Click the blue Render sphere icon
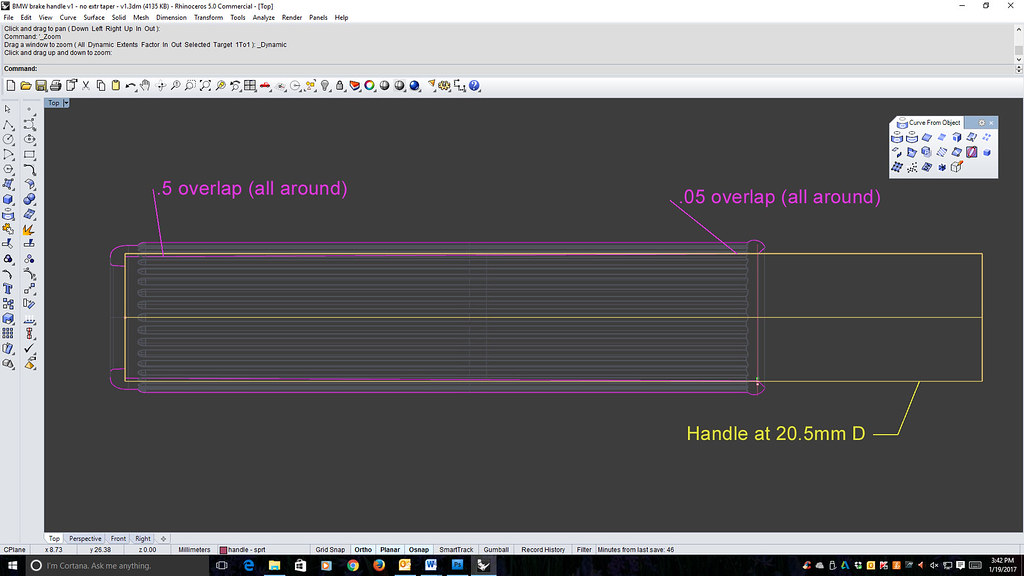 click(414, 86)
